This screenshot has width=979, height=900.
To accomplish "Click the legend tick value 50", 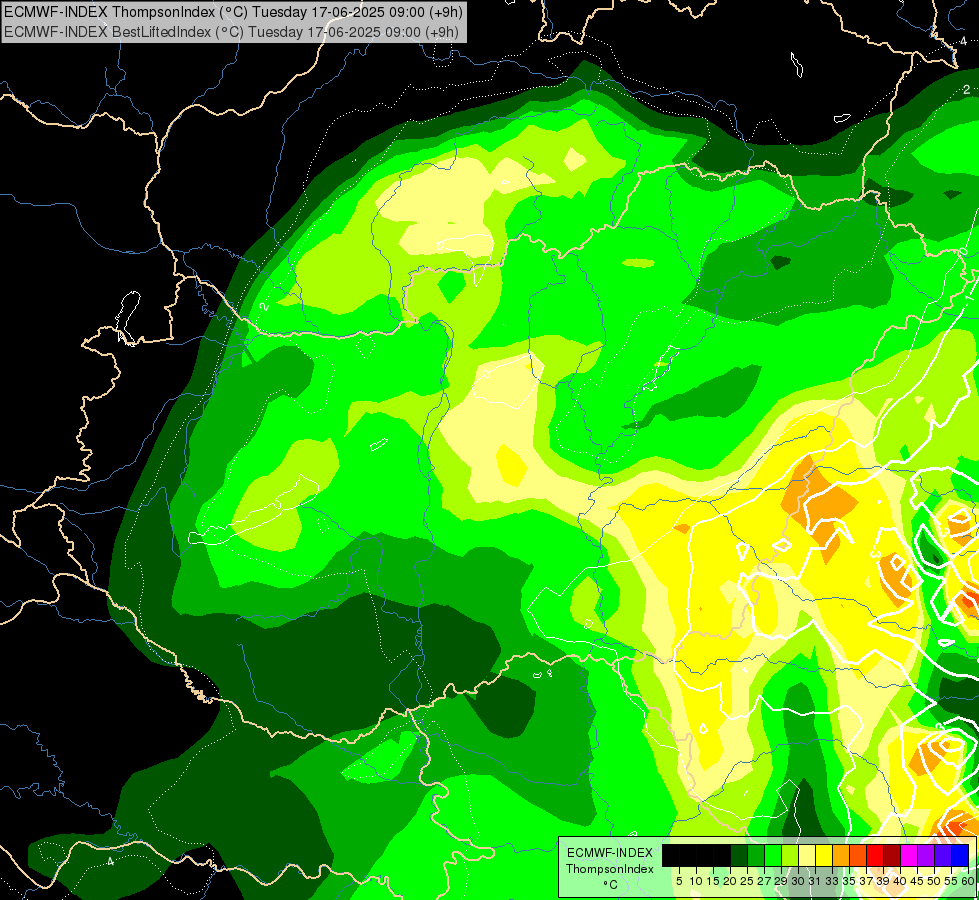I will coord(935,881).
